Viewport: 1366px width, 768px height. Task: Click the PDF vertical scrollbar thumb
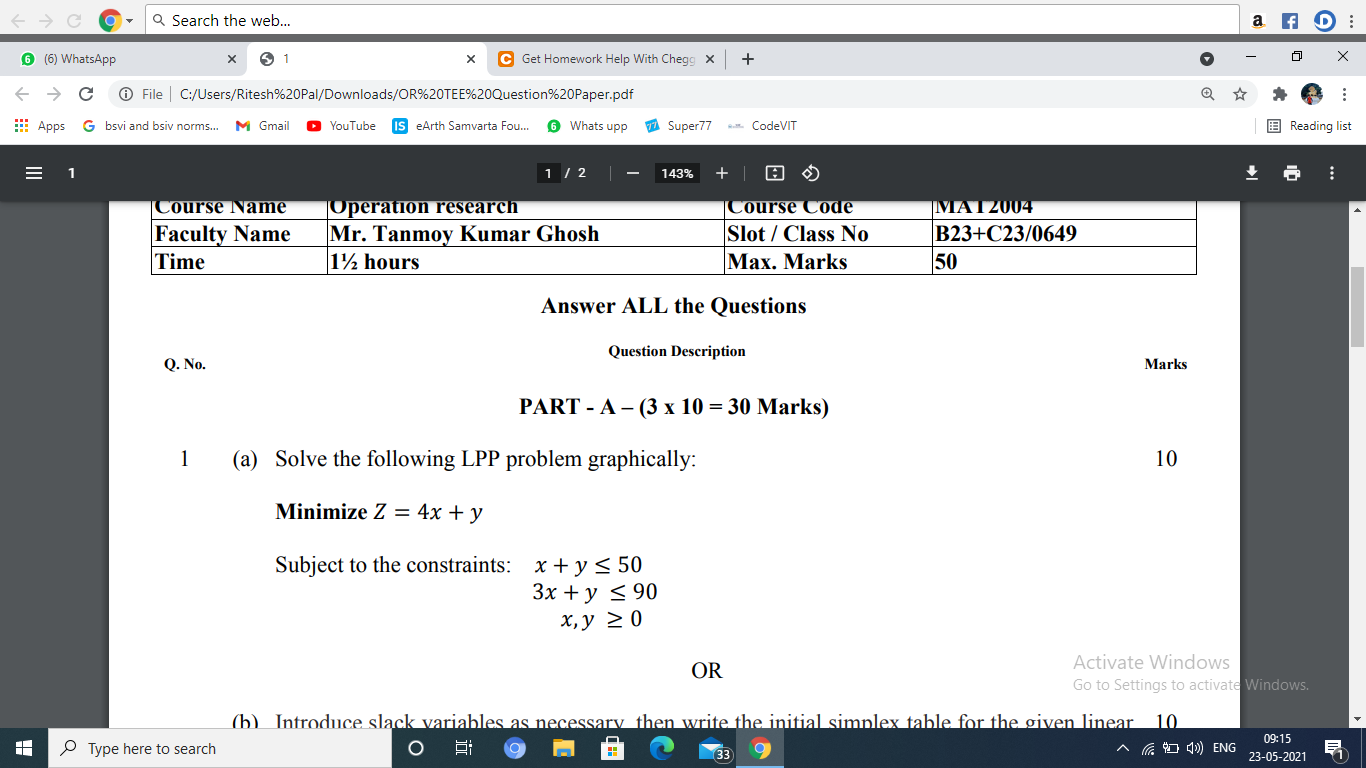[1357, 306]
